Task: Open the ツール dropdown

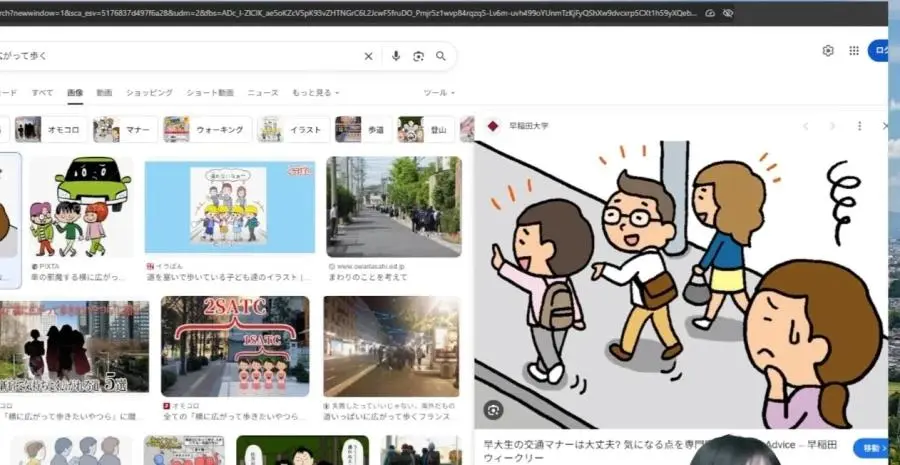Action: coord(439,92)
